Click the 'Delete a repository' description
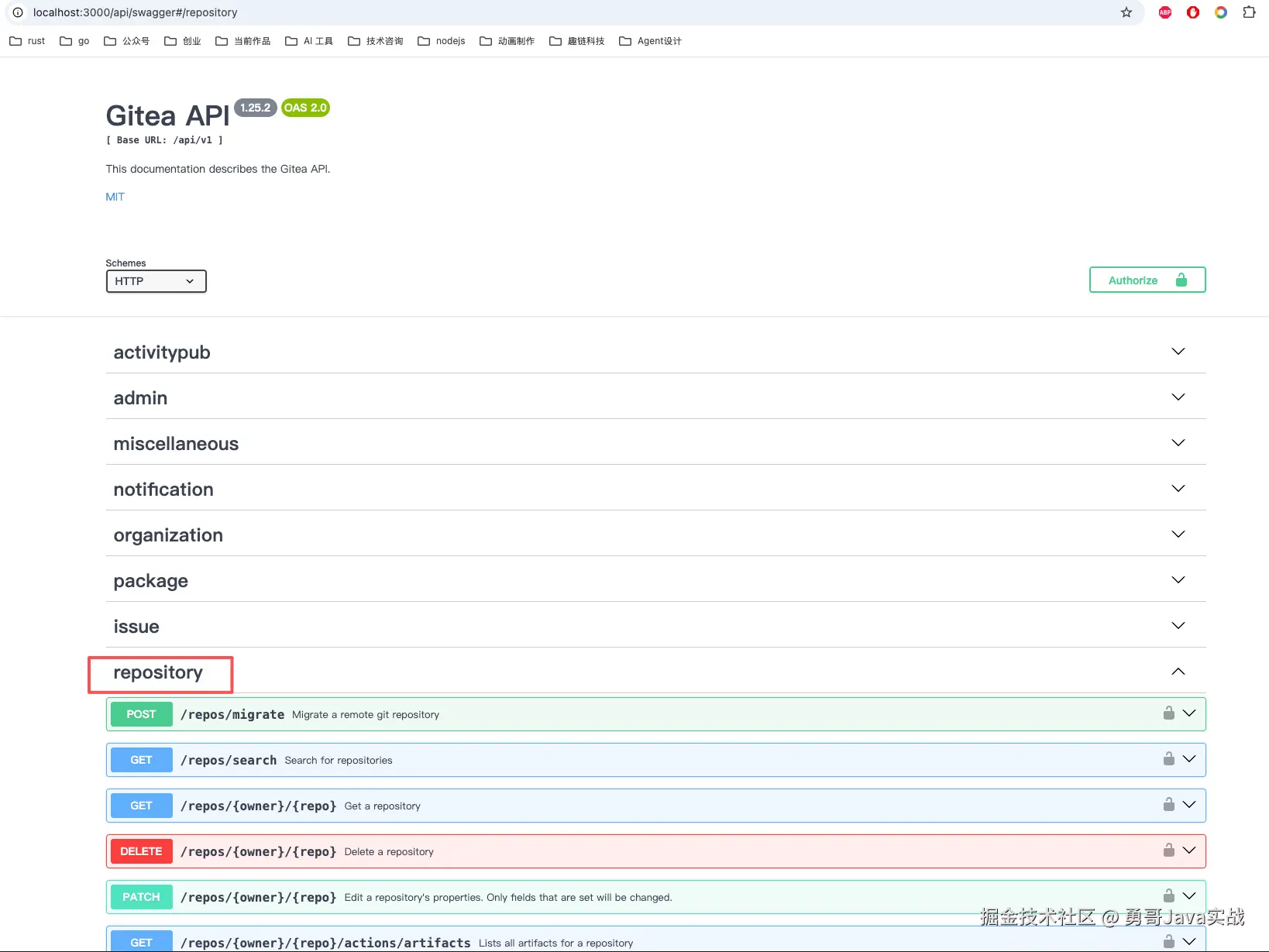Screen dimensions: 1269x952 pyautogui.click(x=389, y=851)
